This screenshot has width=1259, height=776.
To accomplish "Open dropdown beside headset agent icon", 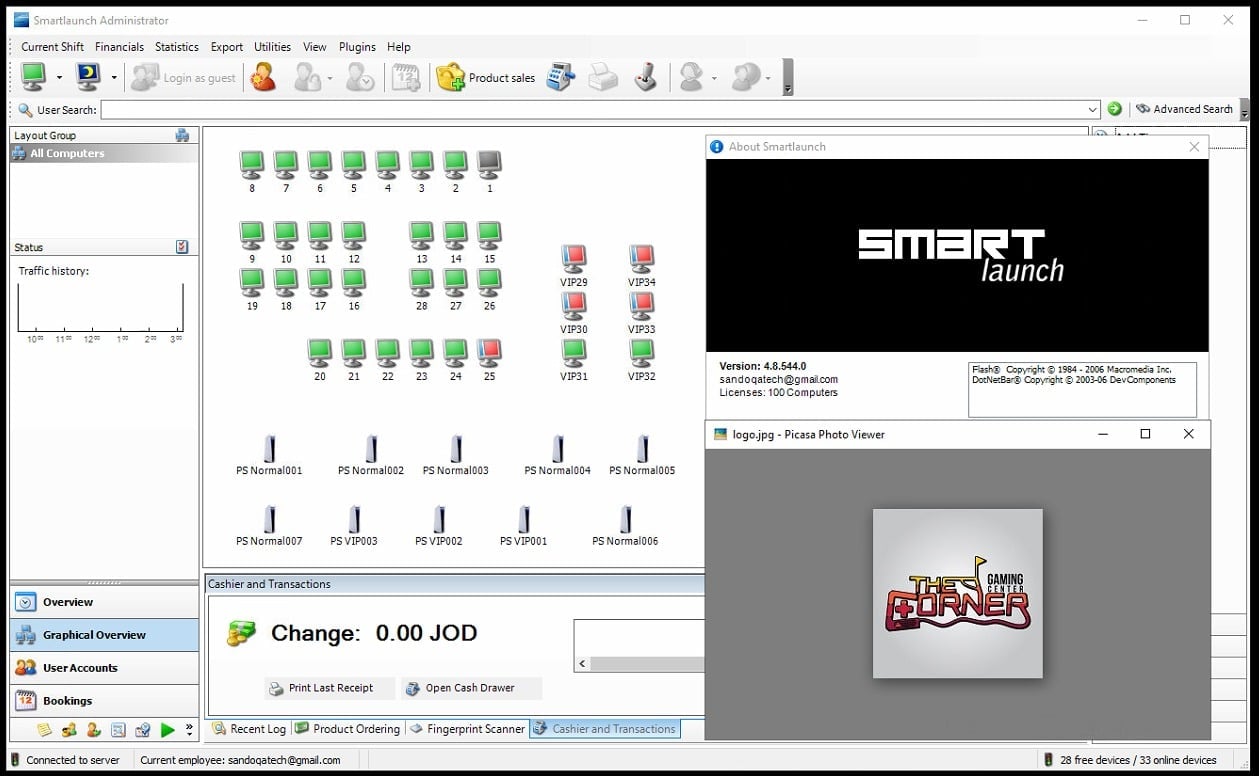I will point(713,78).
